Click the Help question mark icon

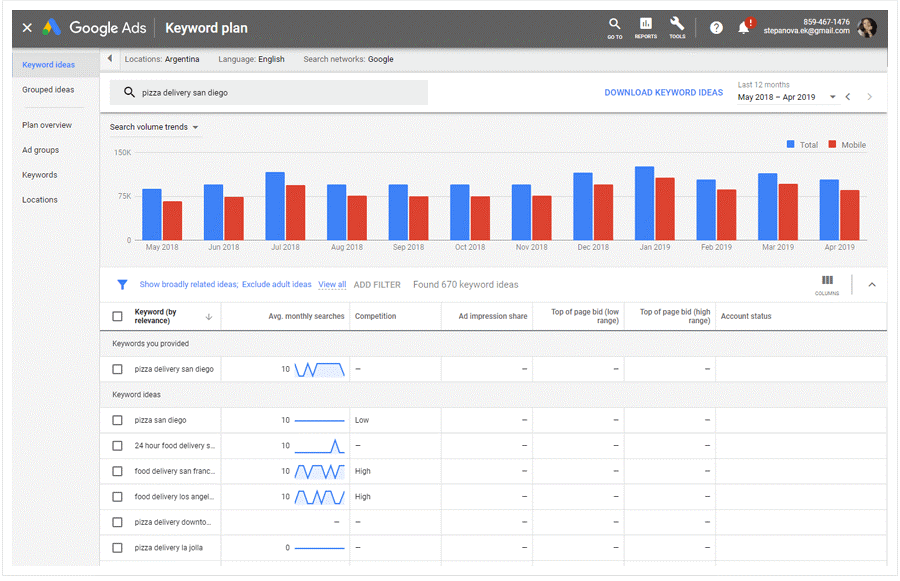click(716, 28)
